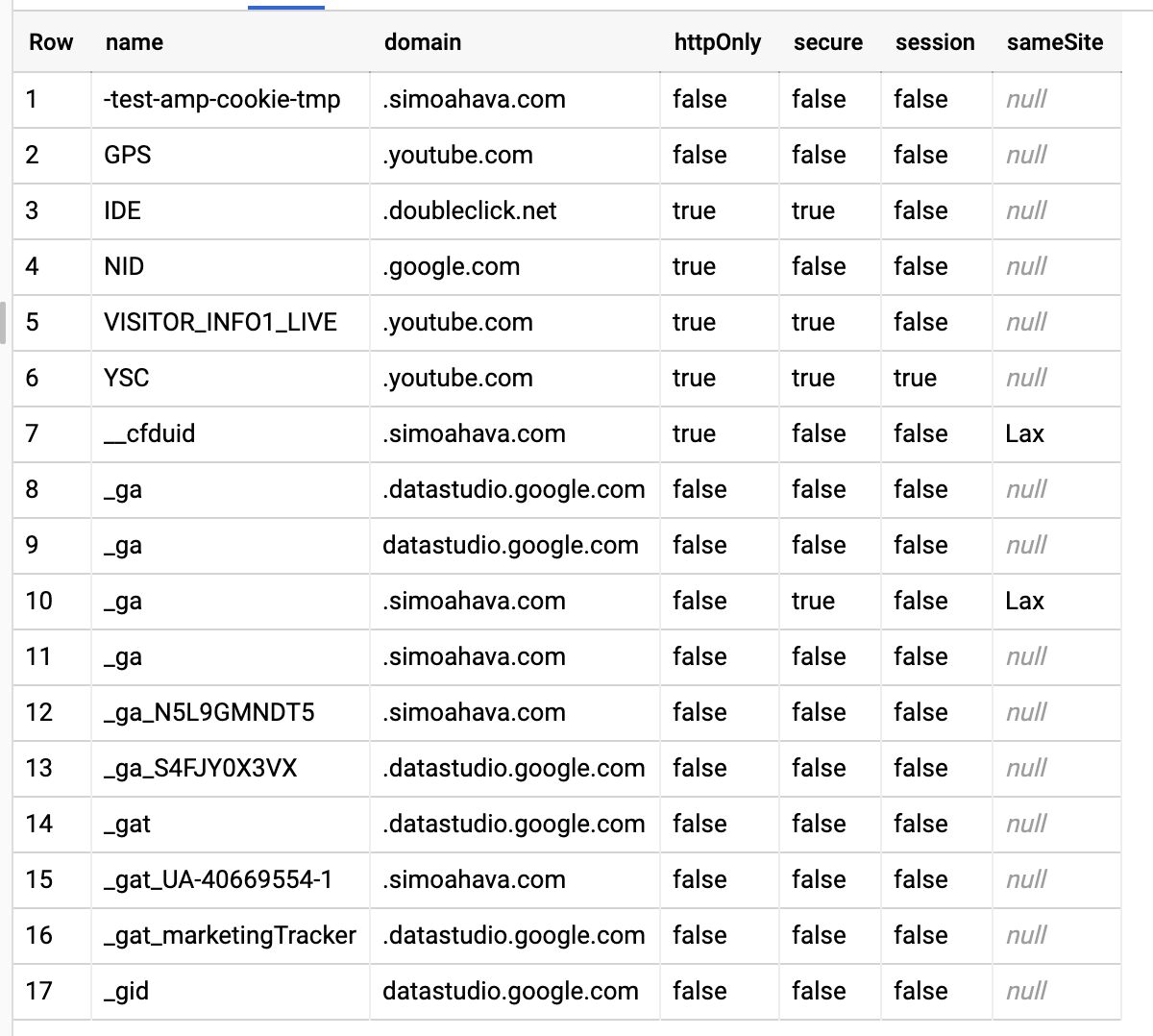Select the 'httpOnly' column header

718,42
